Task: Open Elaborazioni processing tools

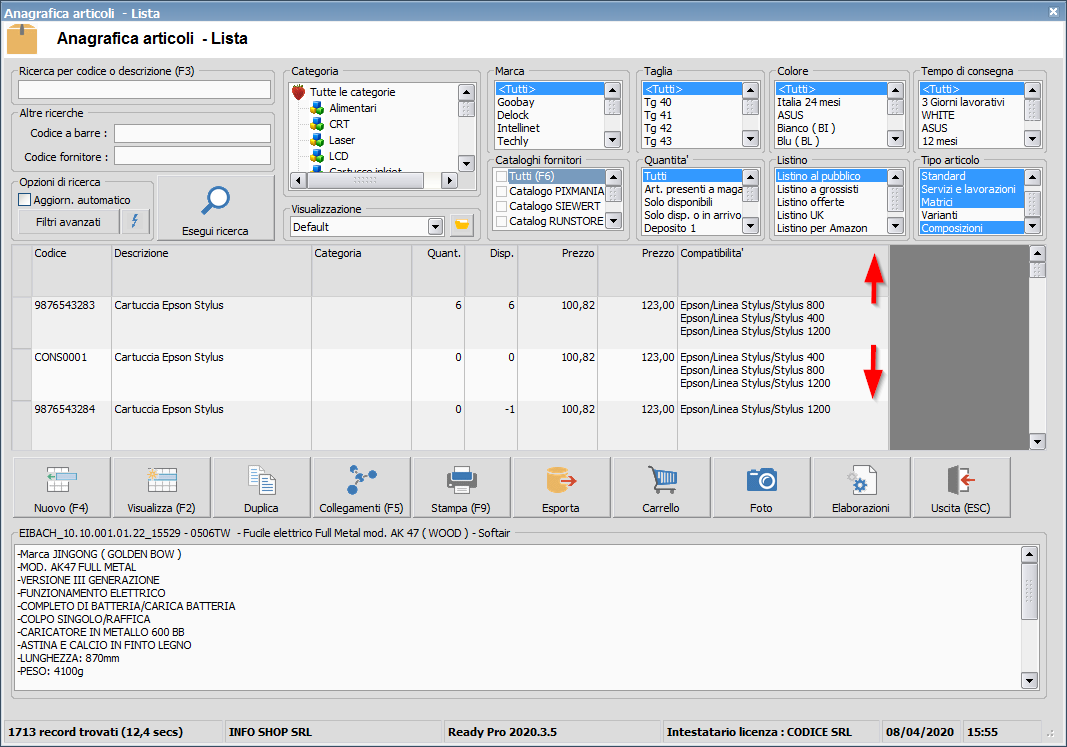Action: click(x=861, y=487)
